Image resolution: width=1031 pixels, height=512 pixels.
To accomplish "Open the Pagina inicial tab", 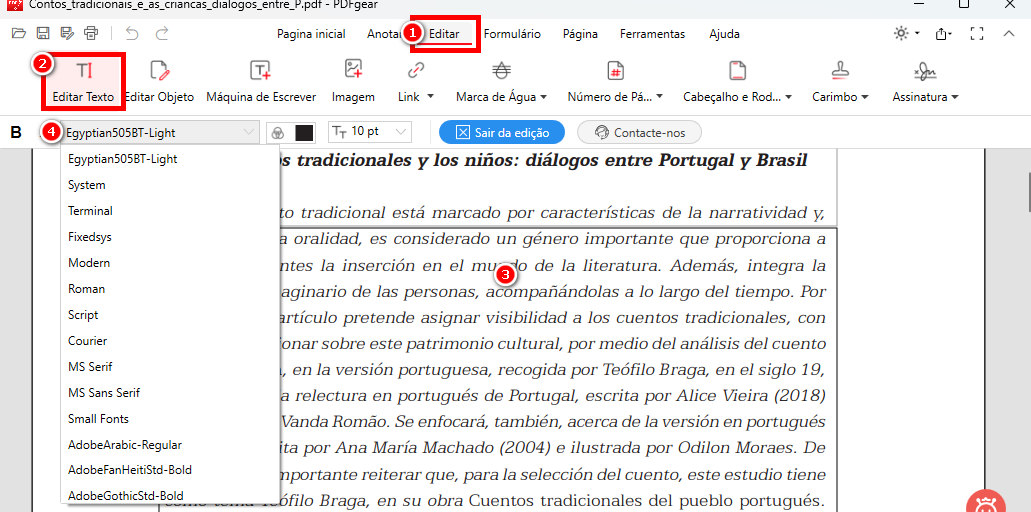I will [x=311, y=34].
